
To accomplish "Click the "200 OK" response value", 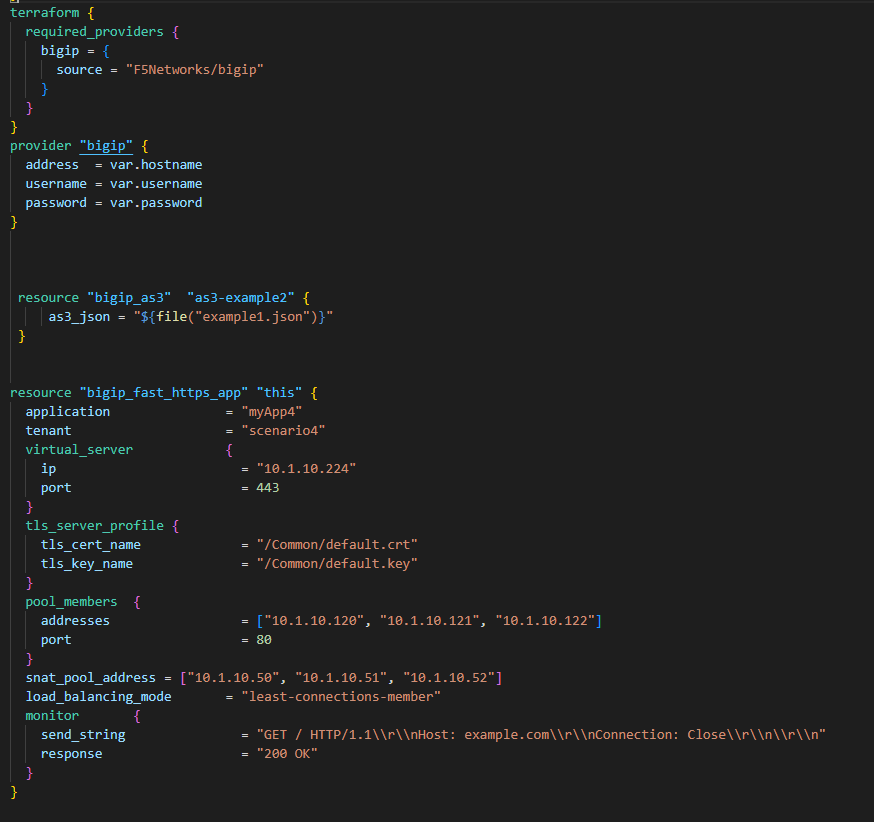I will [287, 754].
